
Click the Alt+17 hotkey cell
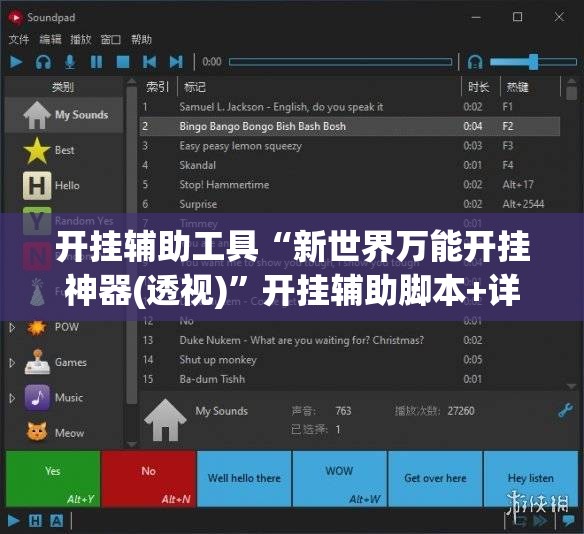click(x=518, y=185)
